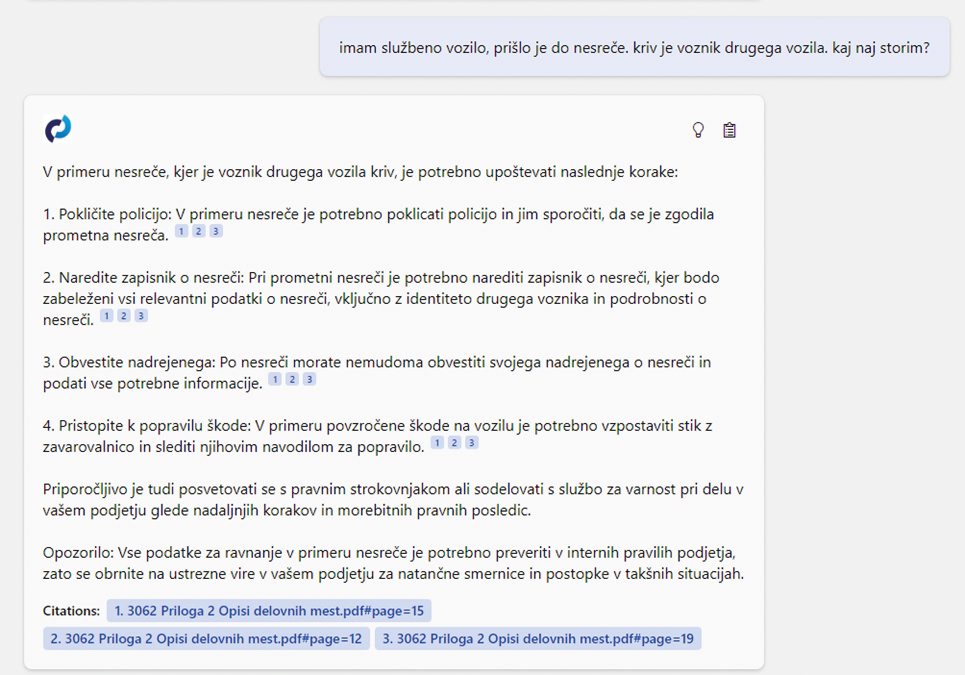965x675 pixels.
Task: Open citation 3 after the zapisnik step
Action: coord(142,316)
